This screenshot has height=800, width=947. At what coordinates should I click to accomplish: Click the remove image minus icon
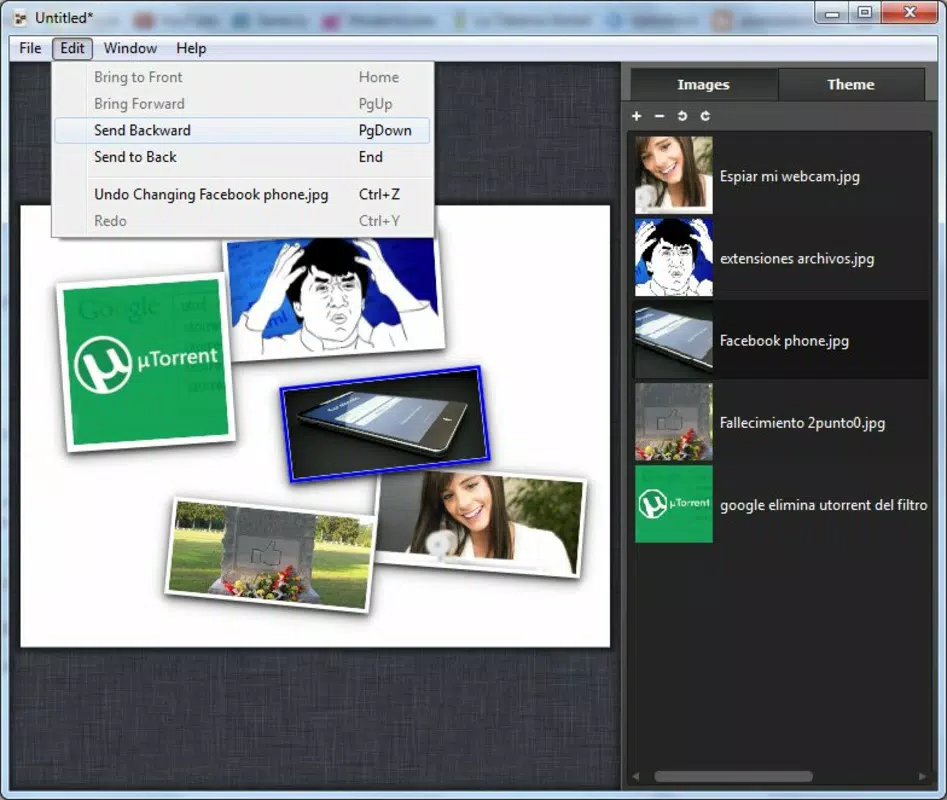click(660, 115)
